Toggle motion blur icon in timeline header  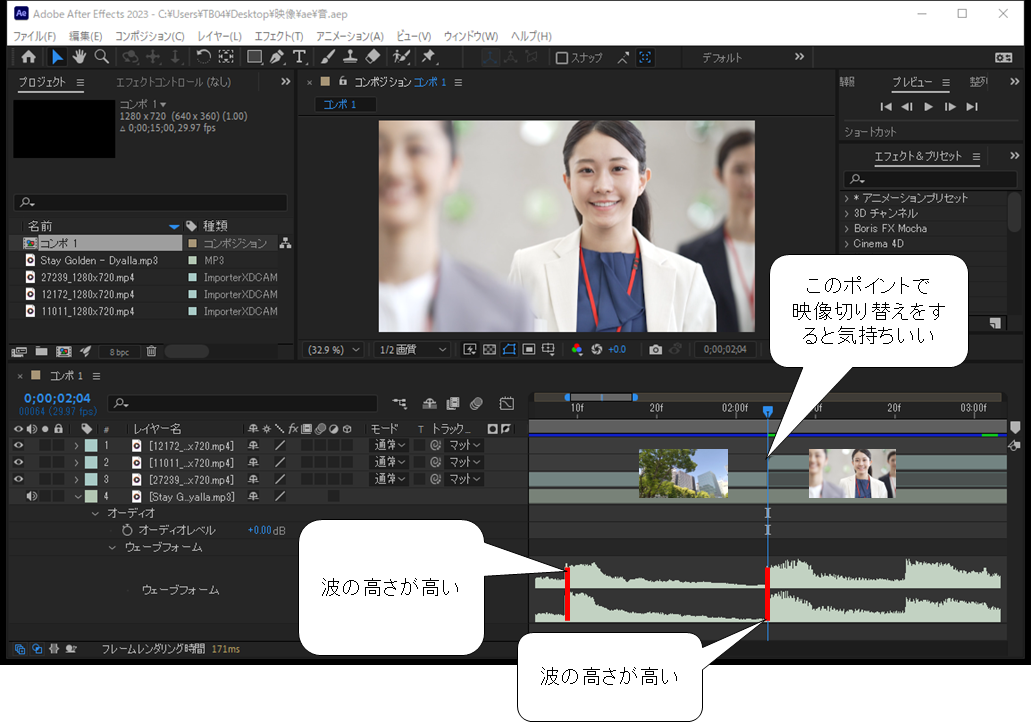(477, 404)
